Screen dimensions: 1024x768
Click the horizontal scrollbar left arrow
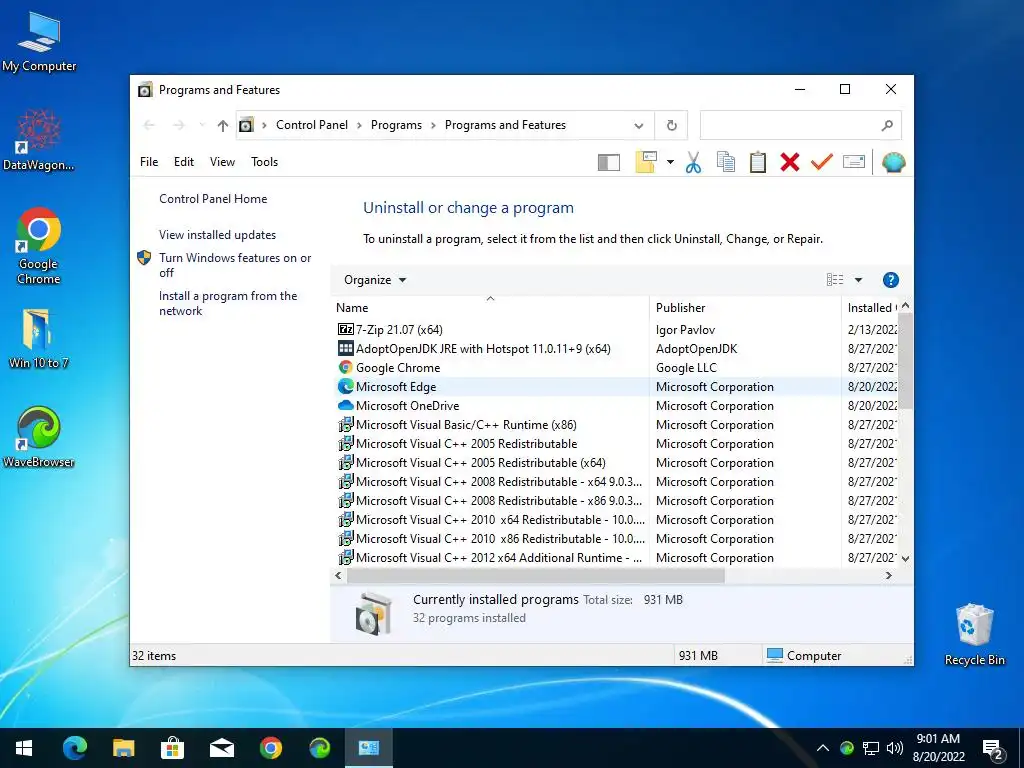point(338,575)
